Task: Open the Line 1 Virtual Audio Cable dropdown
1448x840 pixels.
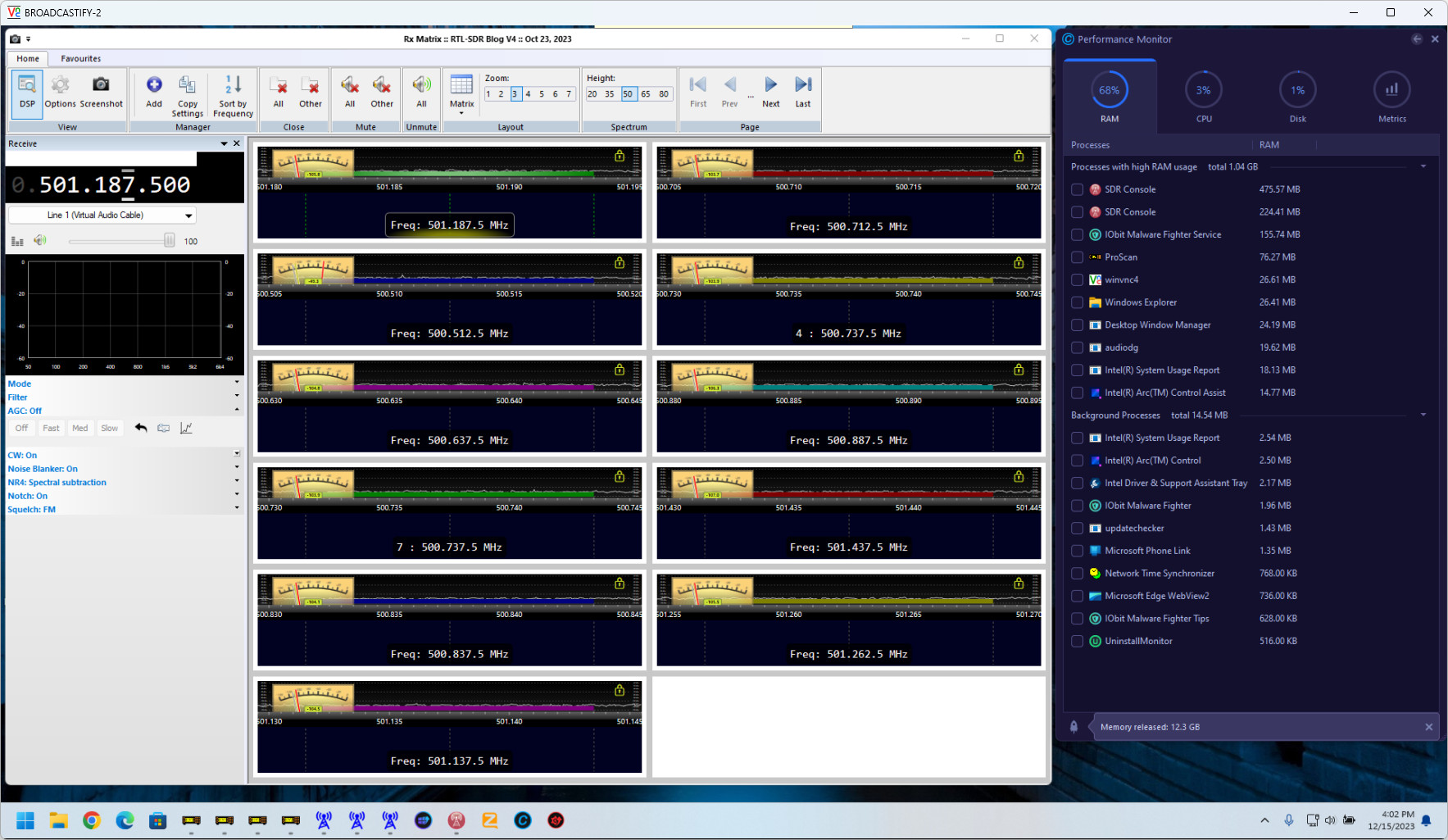Action: (188, 216)
